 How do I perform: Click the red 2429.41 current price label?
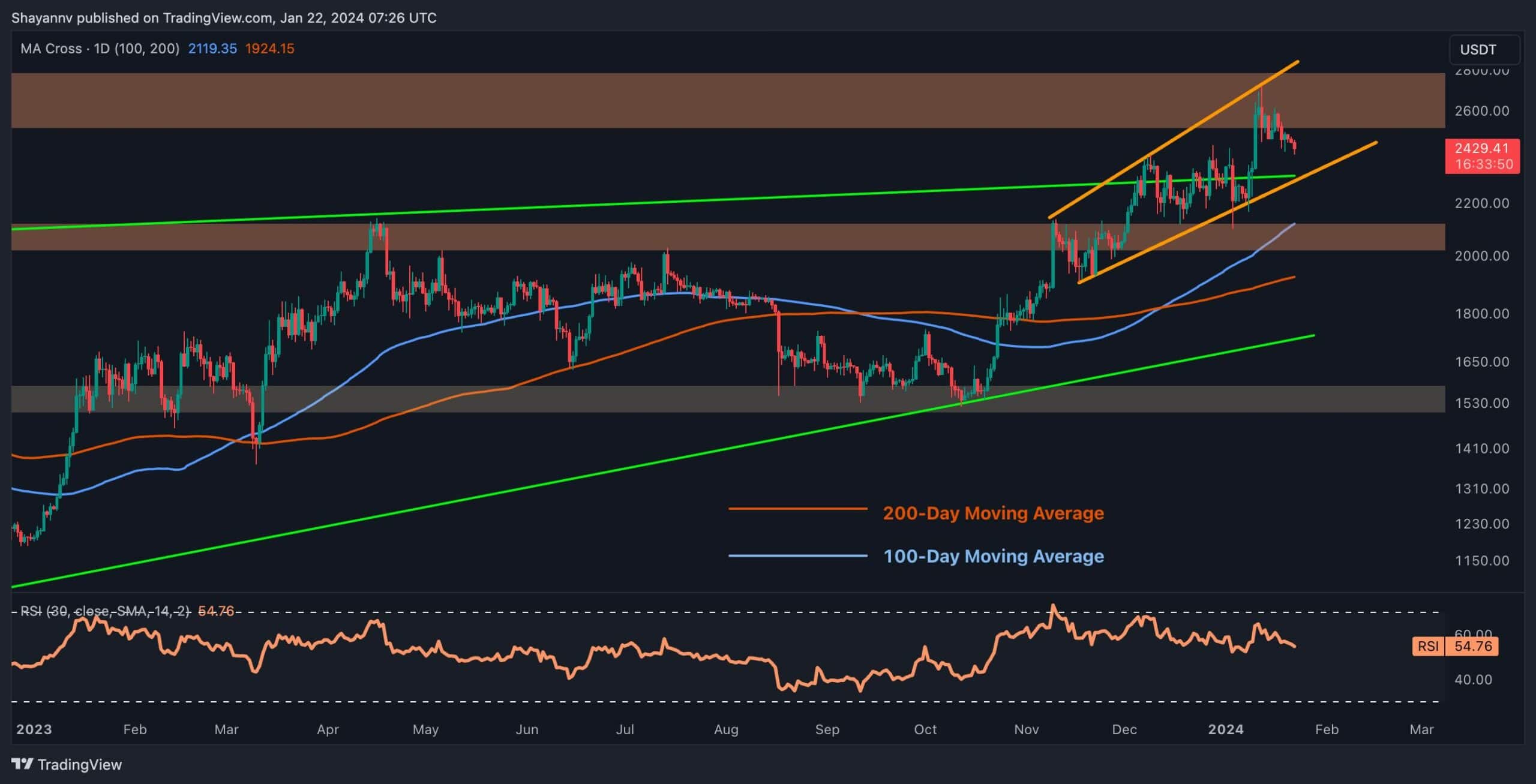click(x=1481, y=149)
